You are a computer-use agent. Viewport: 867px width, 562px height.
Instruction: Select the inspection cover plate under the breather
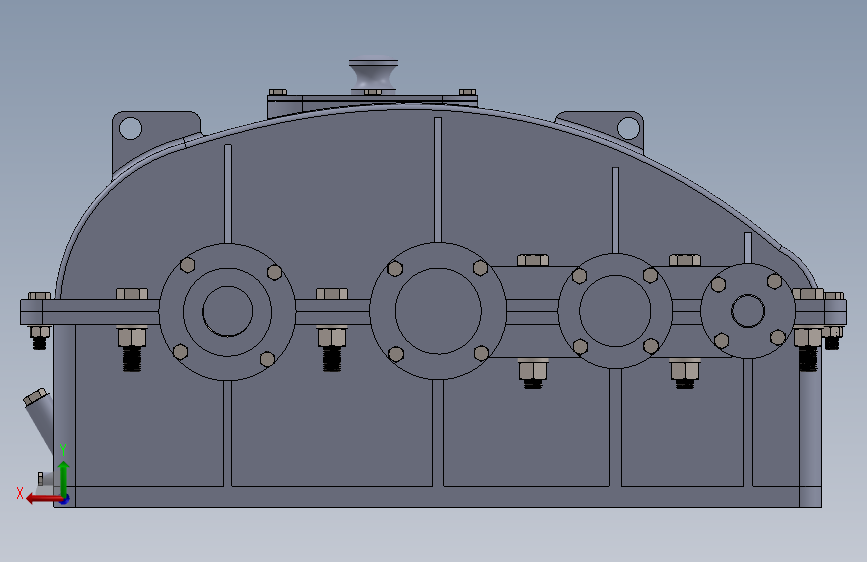pos(372,100)
